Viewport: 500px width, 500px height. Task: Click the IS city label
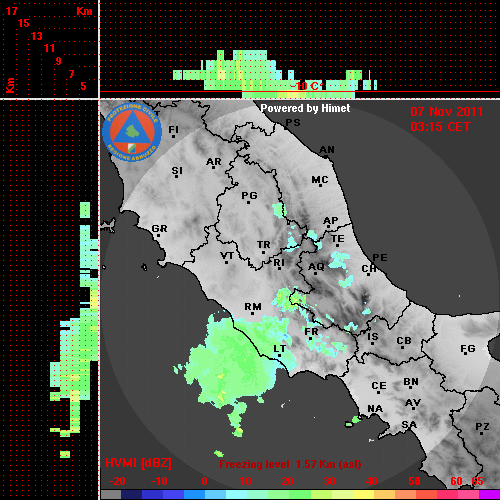pos(373,337)
